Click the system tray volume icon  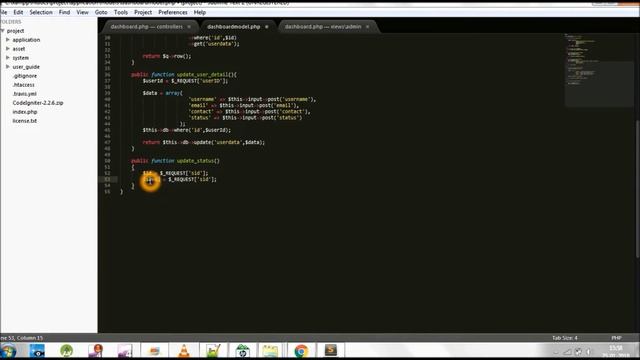click(x=588, y=351)
